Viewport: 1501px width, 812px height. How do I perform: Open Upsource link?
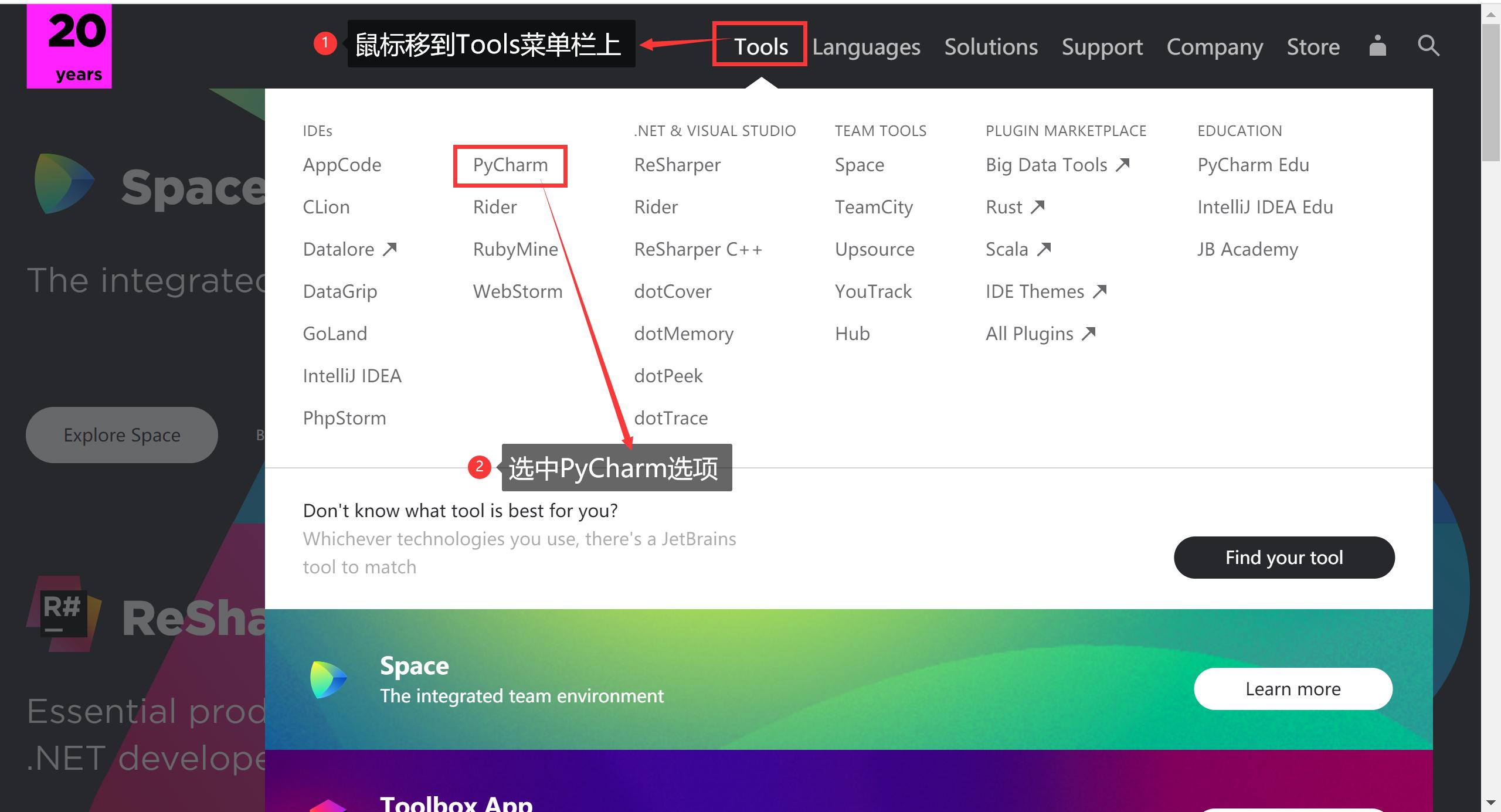874,250
